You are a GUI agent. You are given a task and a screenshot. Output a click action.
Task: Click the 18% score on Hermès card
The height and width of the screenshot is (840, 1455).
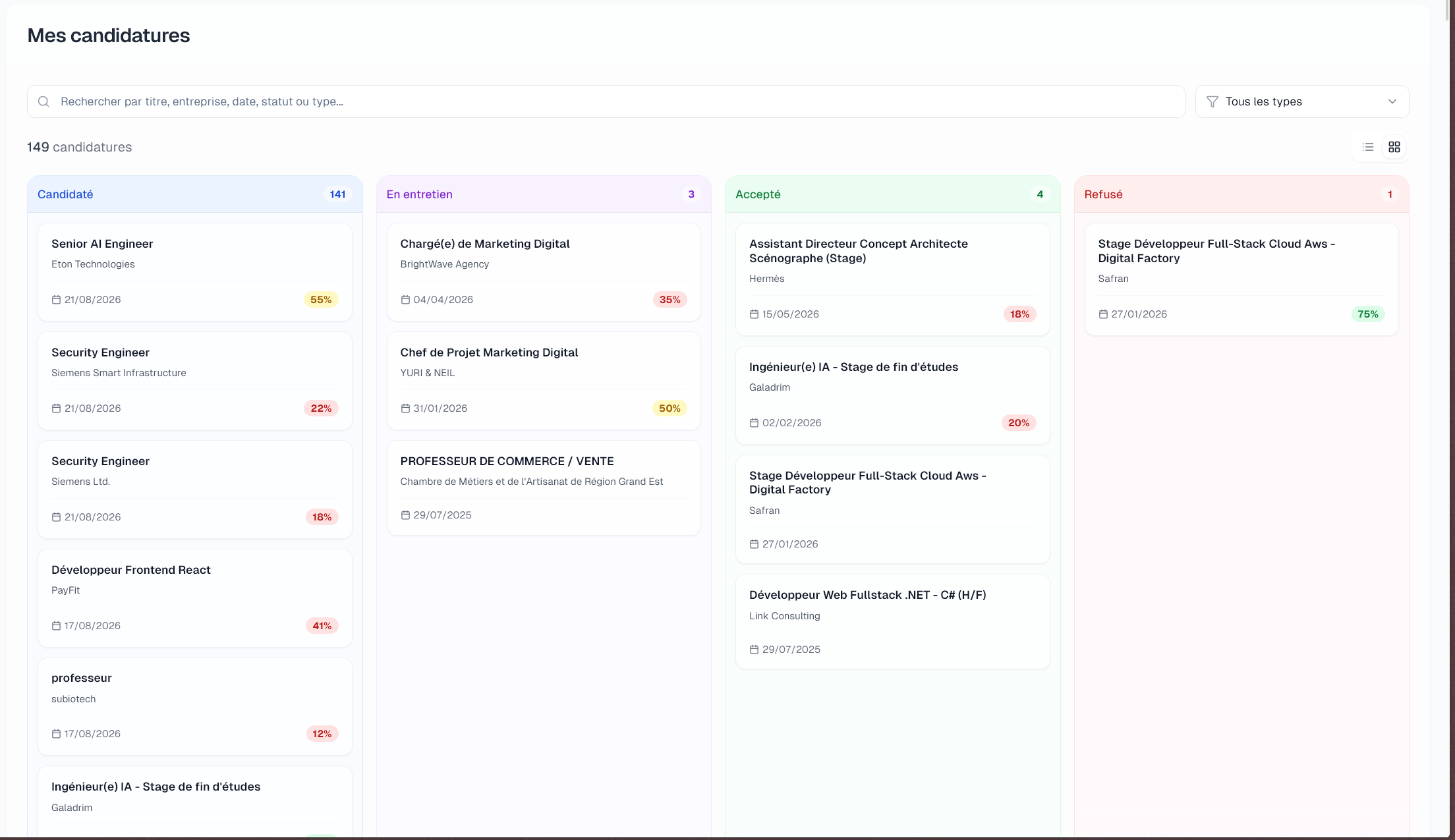1019,314
